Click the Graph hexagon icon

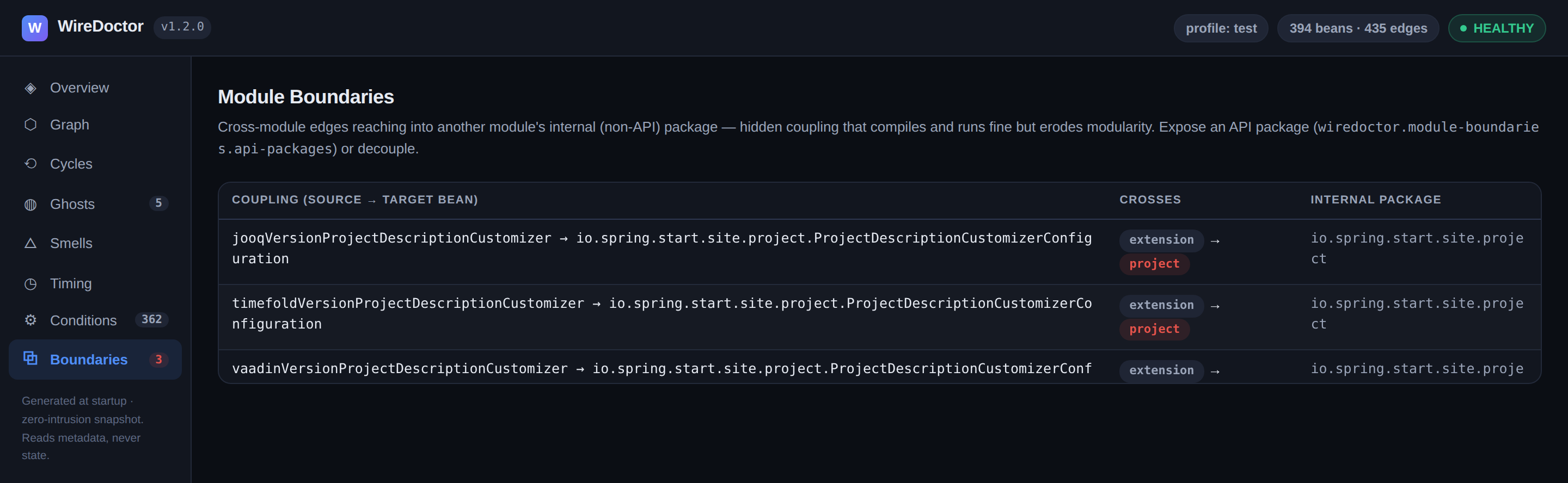pos(30,125)
